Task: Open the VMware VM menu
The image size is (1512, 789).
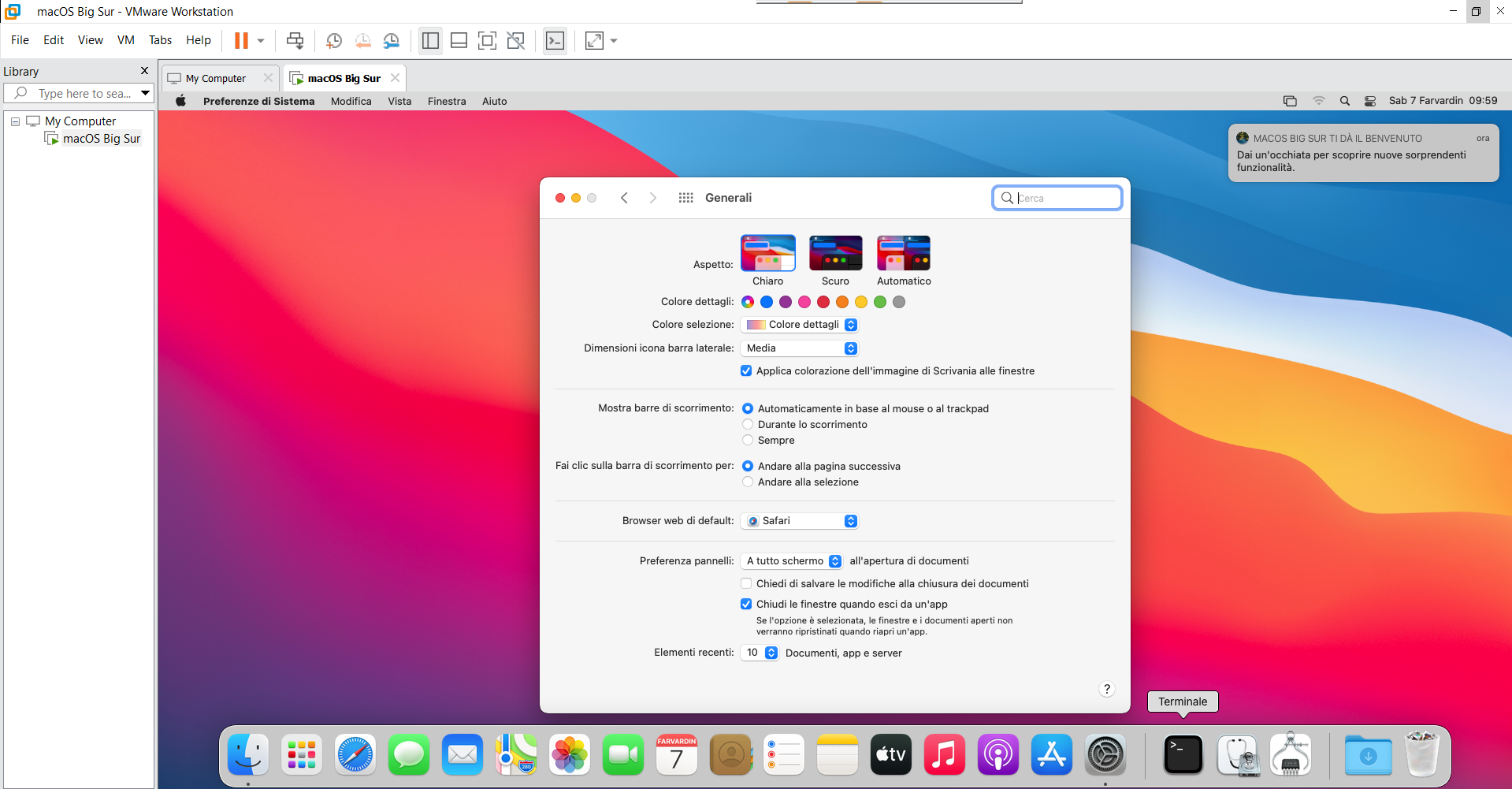Action: [x=125, y=40]
